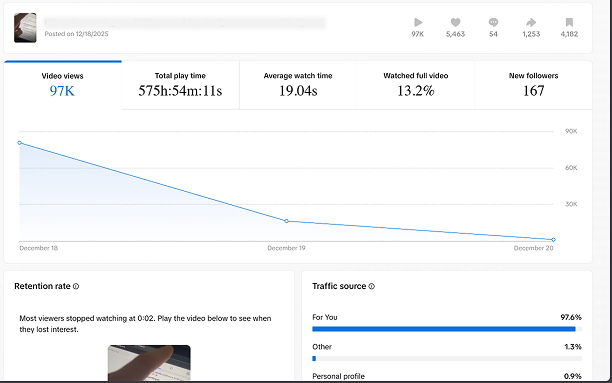Click the heart likes icon above 5,463
The image size is (612, 383).
pos(455,22)
